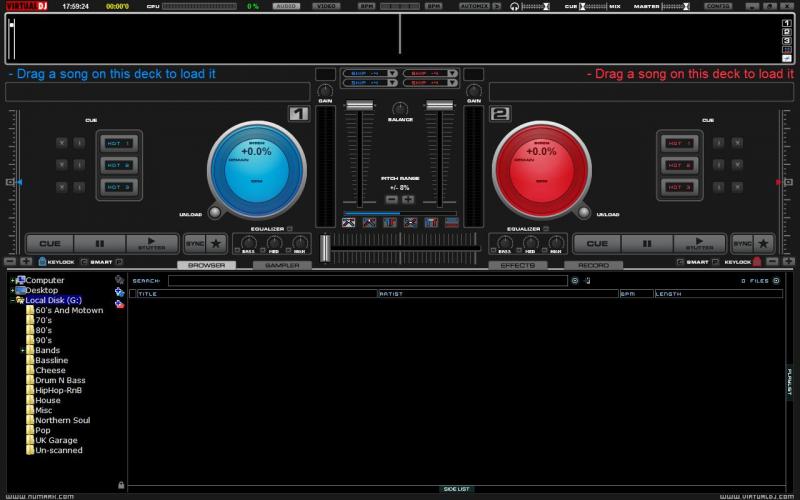The image size is (800, 500).
Task: Switch to the SAMPLER tab
Action: pos(282,265)
